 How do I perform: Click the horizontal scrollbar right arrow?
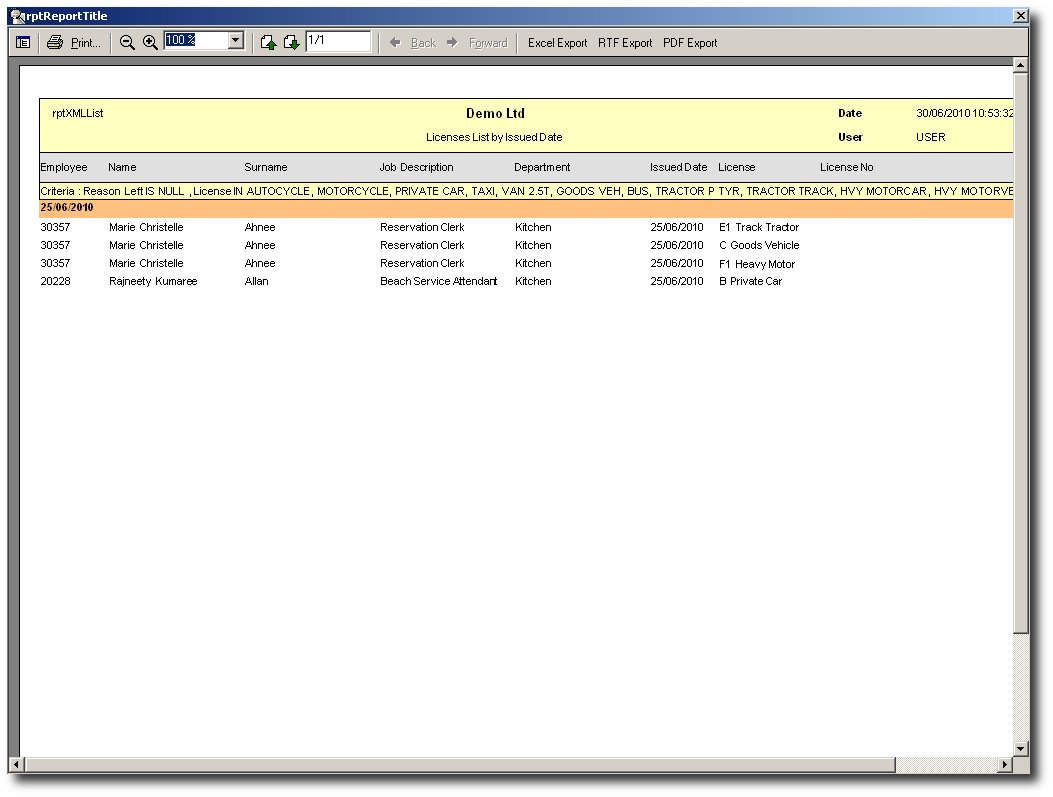pos(1004,765)
